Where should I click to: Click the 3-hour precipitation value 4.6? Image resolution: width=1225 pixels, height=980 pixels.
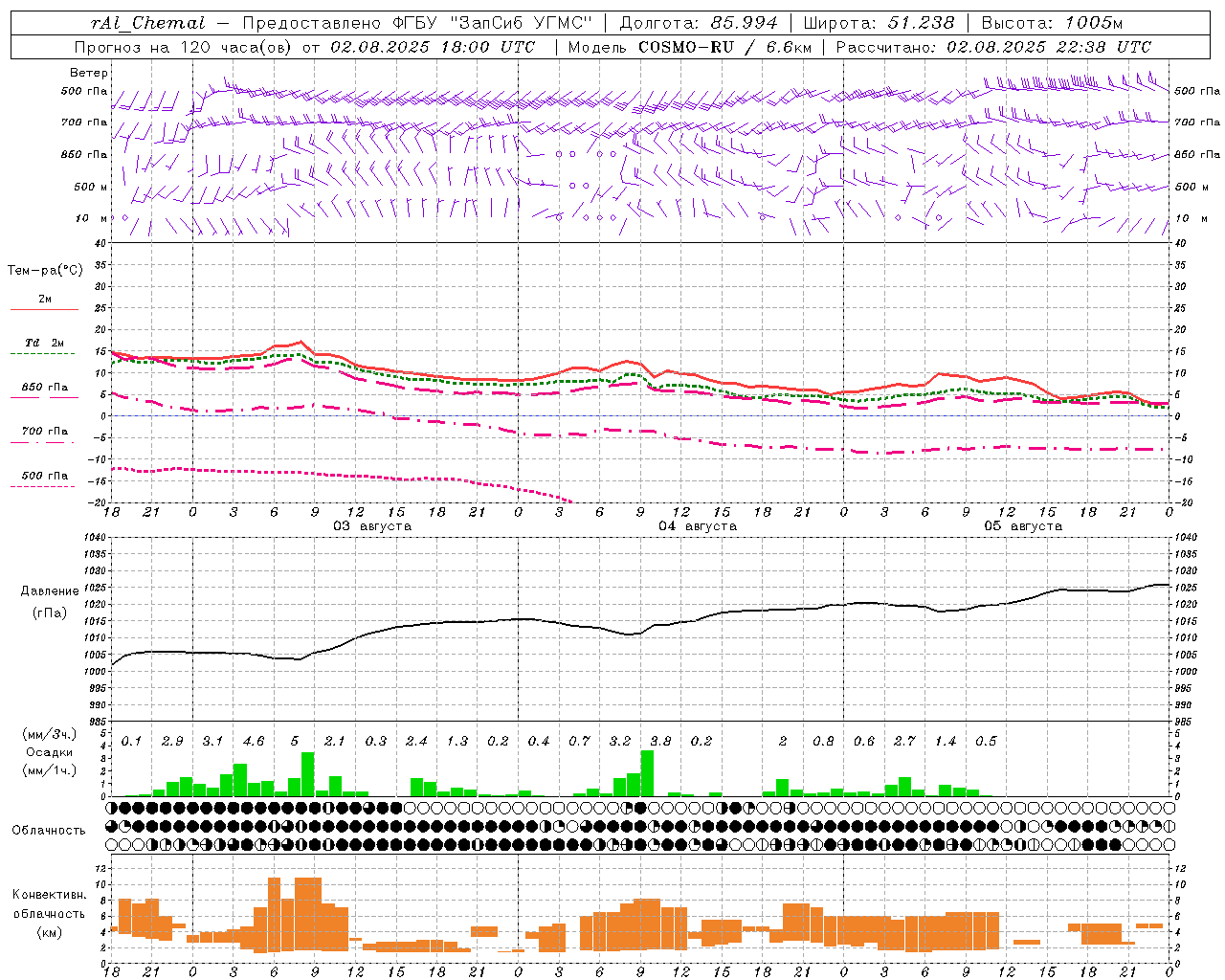pos(254,742)
